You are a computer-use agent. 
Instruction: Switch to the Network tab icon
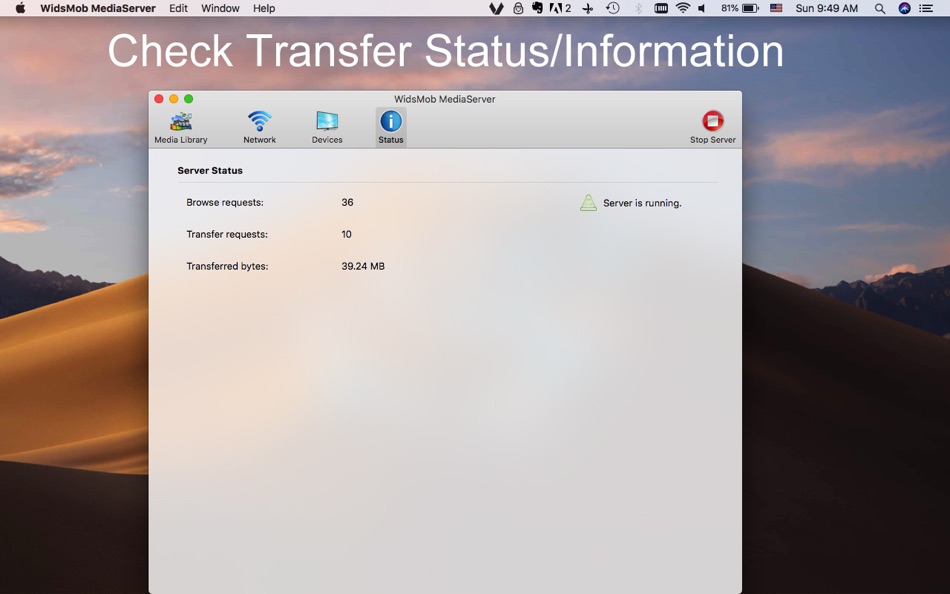[x=259, y=127]
